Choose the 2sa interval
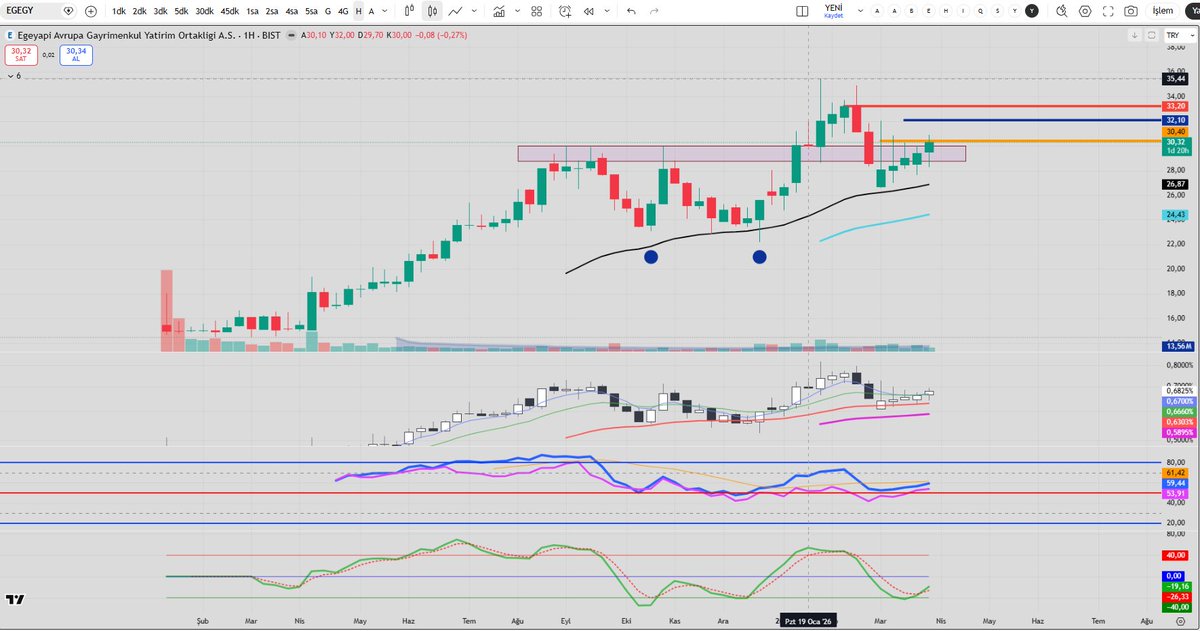The height and width of the screenshot is (631, 1200). pos(272,11)
